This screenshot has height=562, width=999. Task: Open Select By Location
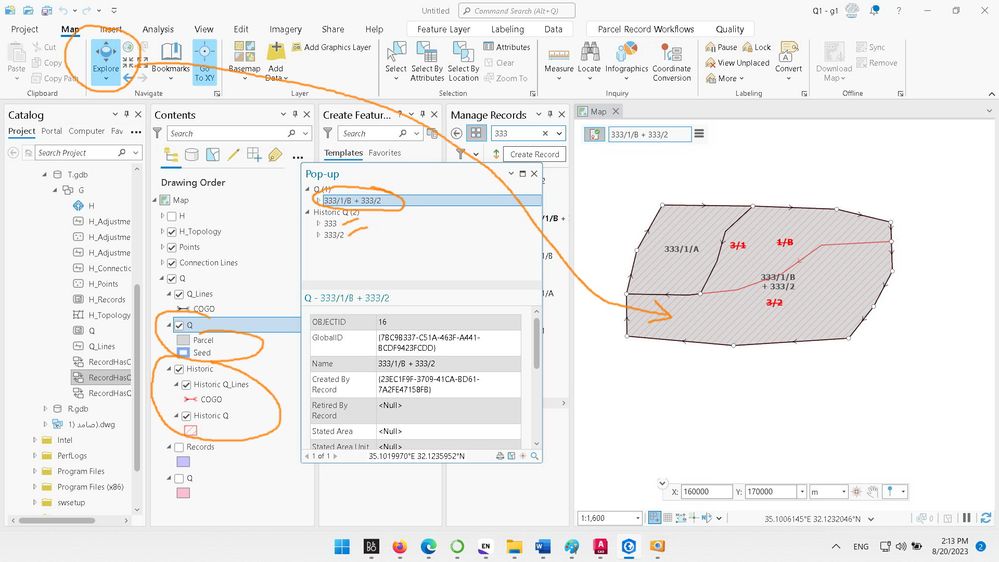point(463,61)
